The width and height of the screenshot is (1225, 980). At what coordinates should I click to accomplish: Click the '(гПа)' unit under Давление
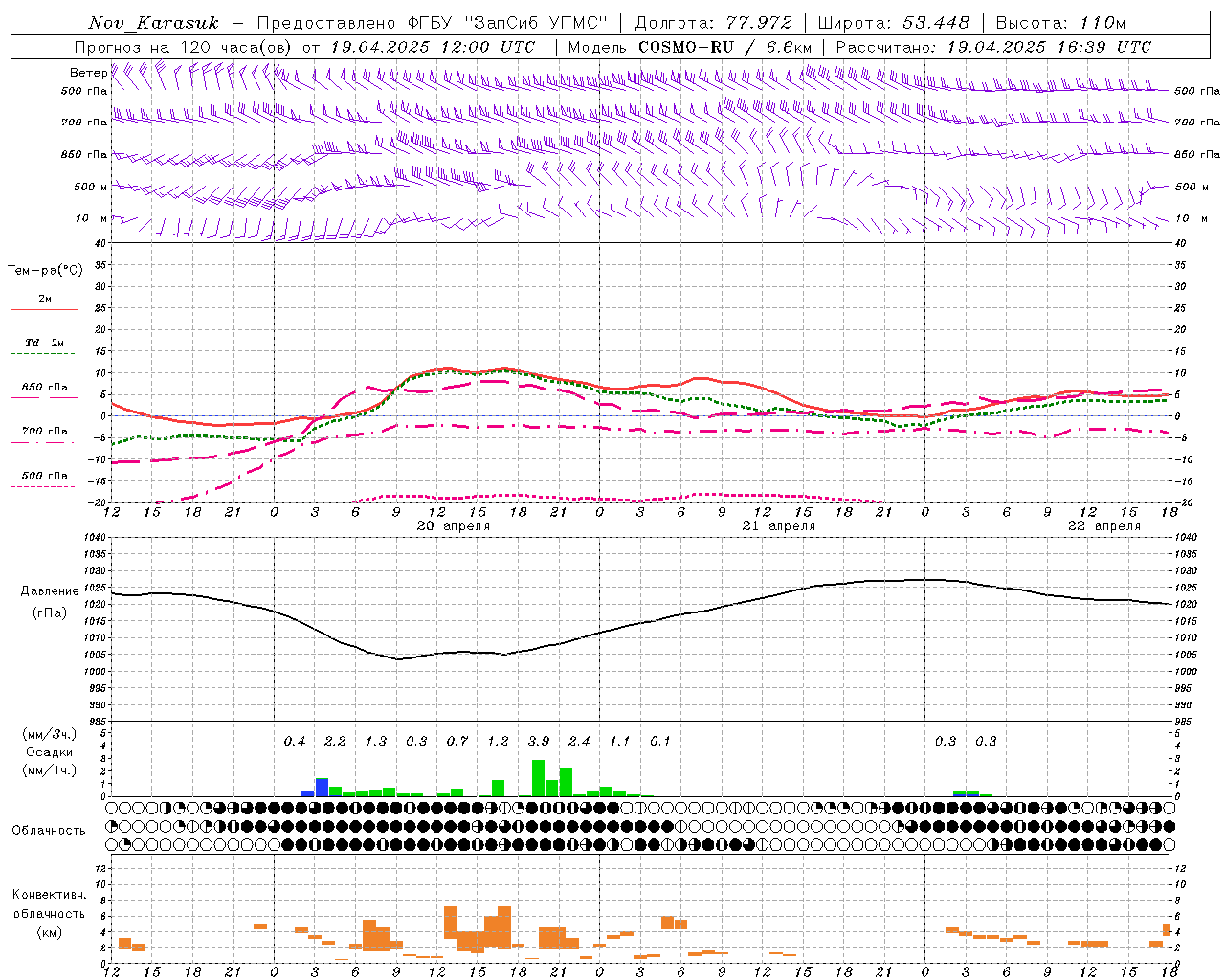click(x=50, y=613)
